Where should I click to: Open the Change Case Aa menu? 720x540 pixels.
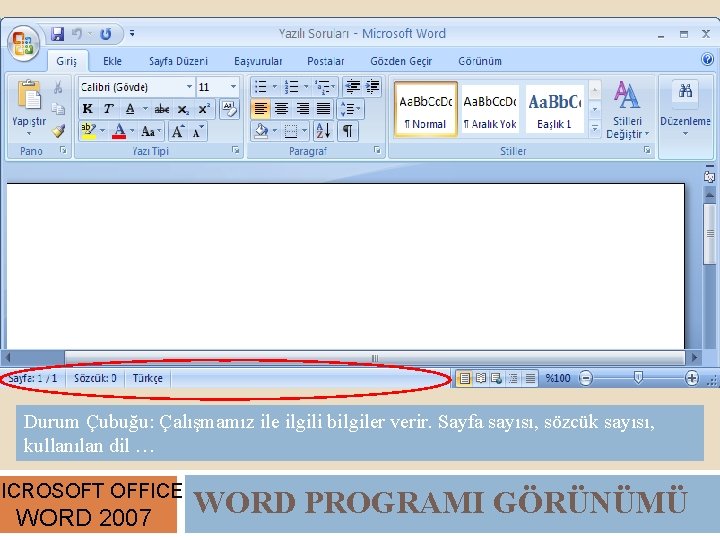click(x=150, y=131)
